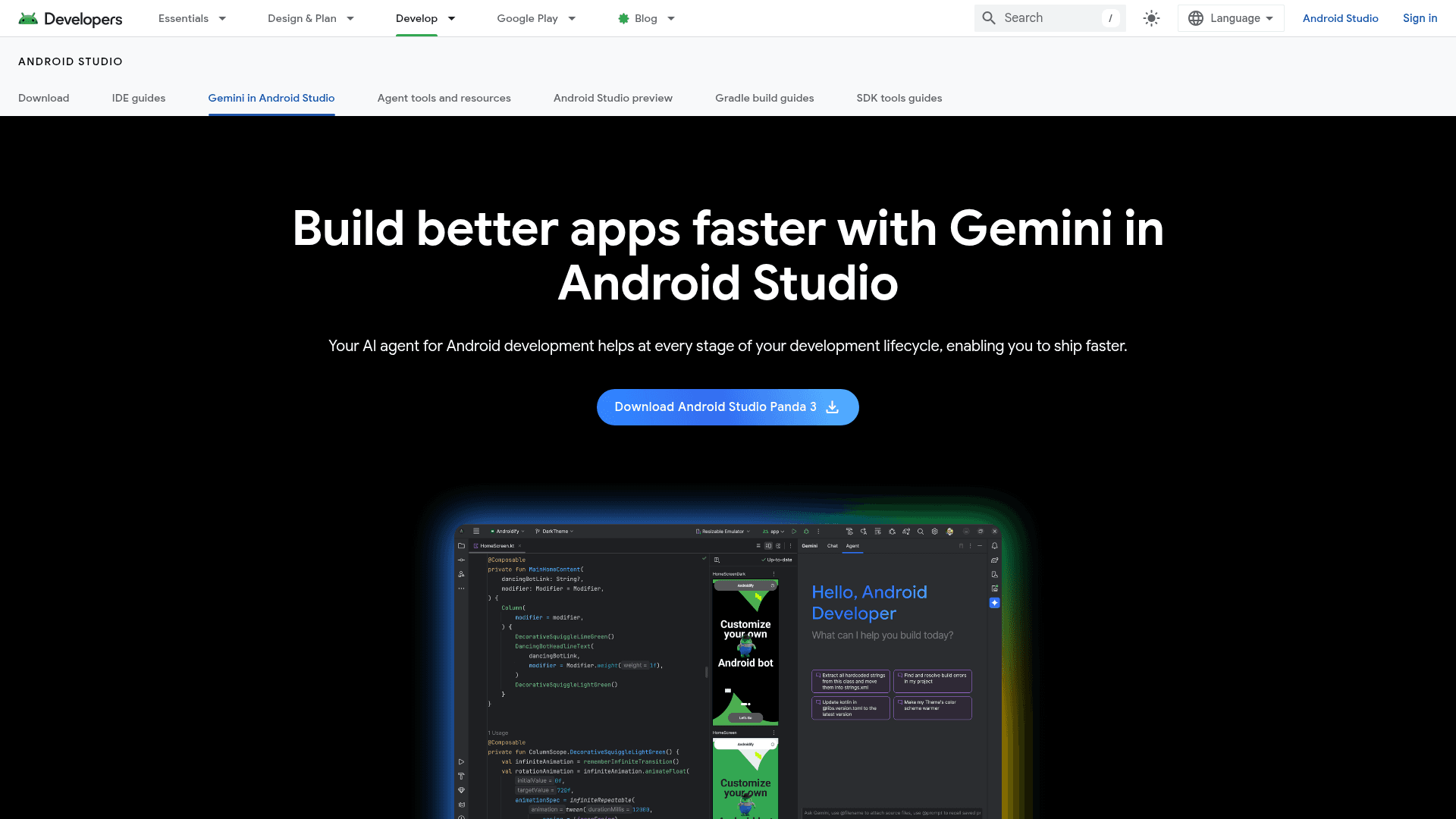Open Search everywhere magnifier in the IDE toolbar

[921, 531]
